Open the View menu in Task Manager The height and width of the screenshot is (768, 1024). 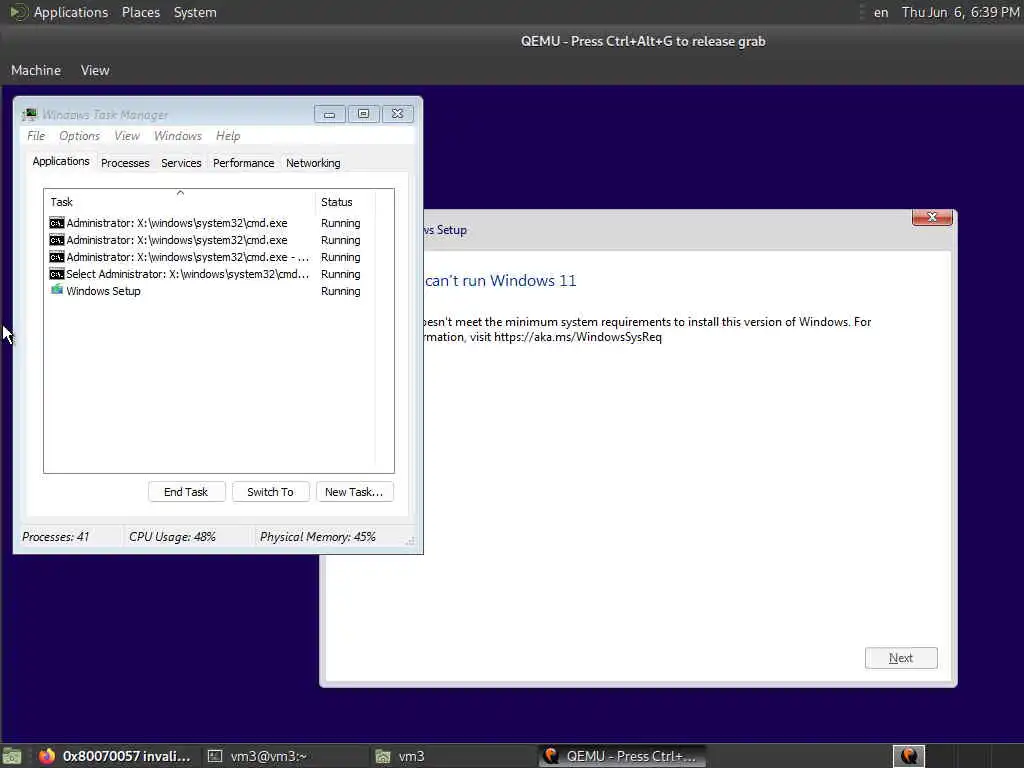[x=127, y=136]
